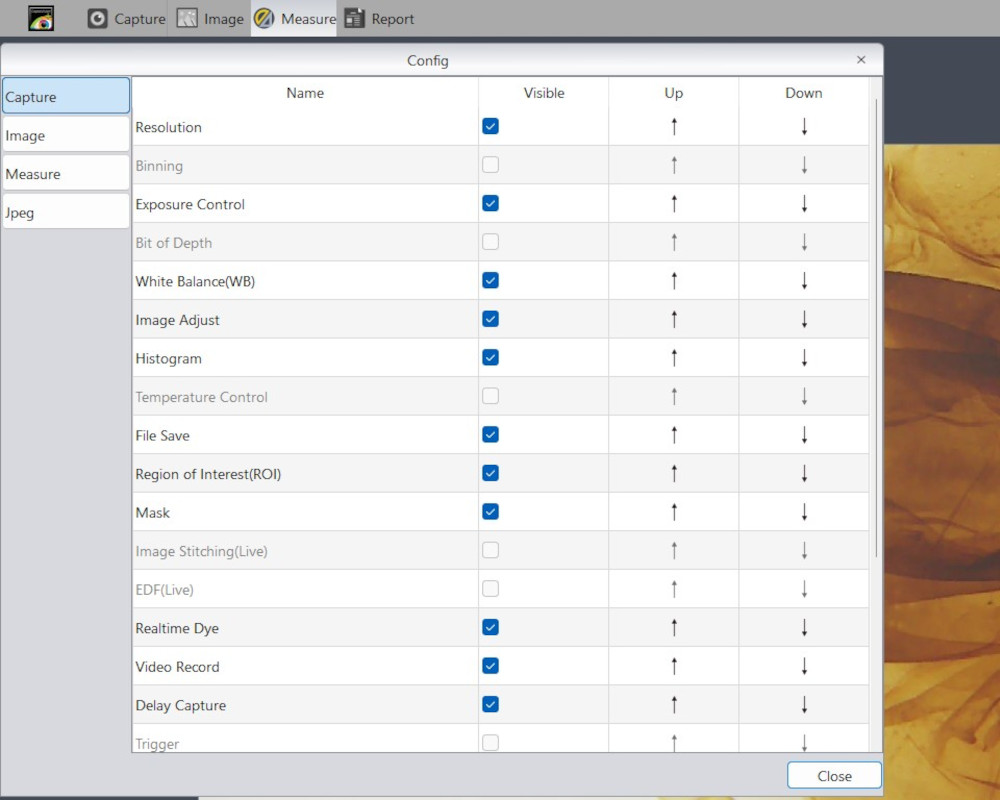Close Config dialog with X button
The width and height of the screenshot is (1000, 800).
pos(861,60)
